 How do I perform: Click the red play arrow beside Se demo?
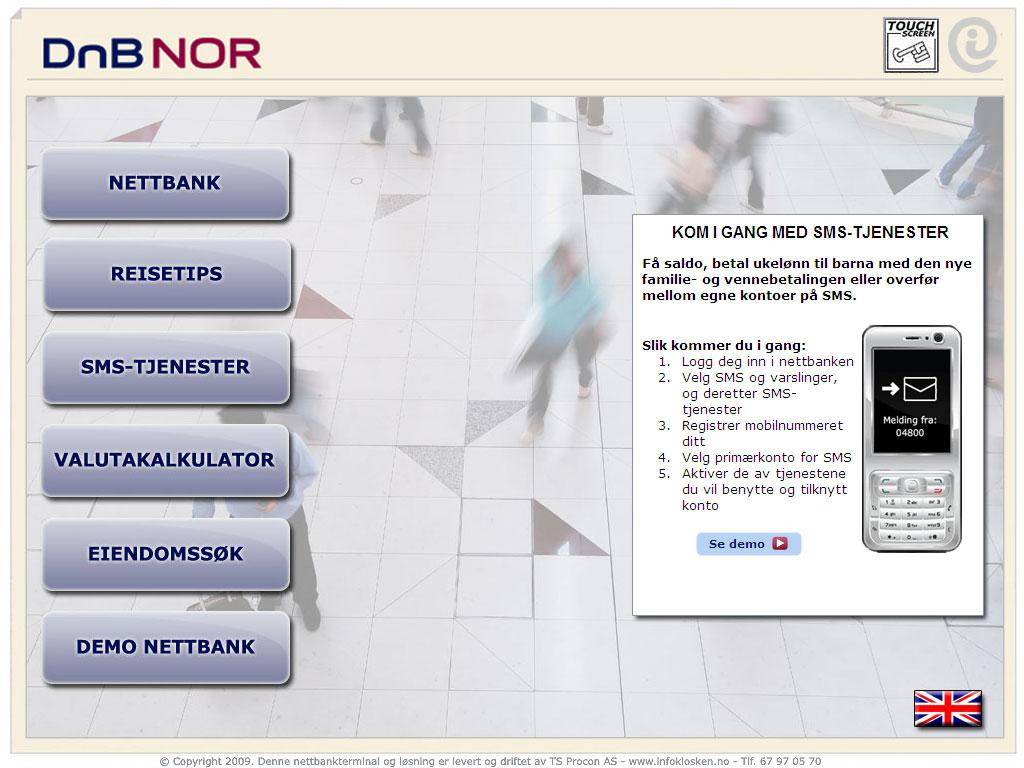(780, 544)
